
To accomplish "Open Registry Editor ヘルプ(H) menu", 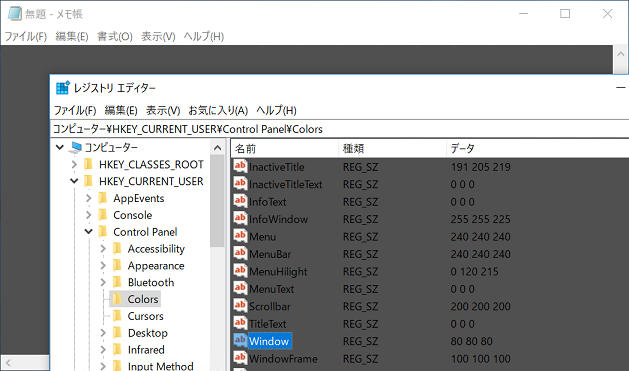I will [276, 110].
